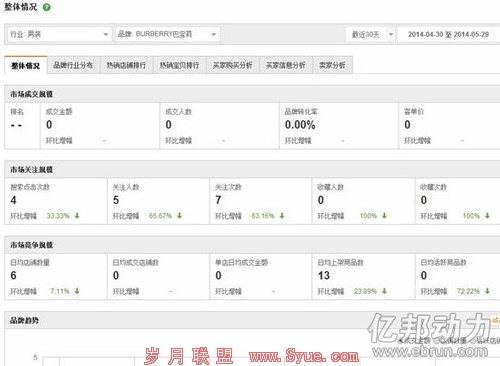Click the 关注次数 label
This screenshot has height=366, width=500.
[228, 187]
